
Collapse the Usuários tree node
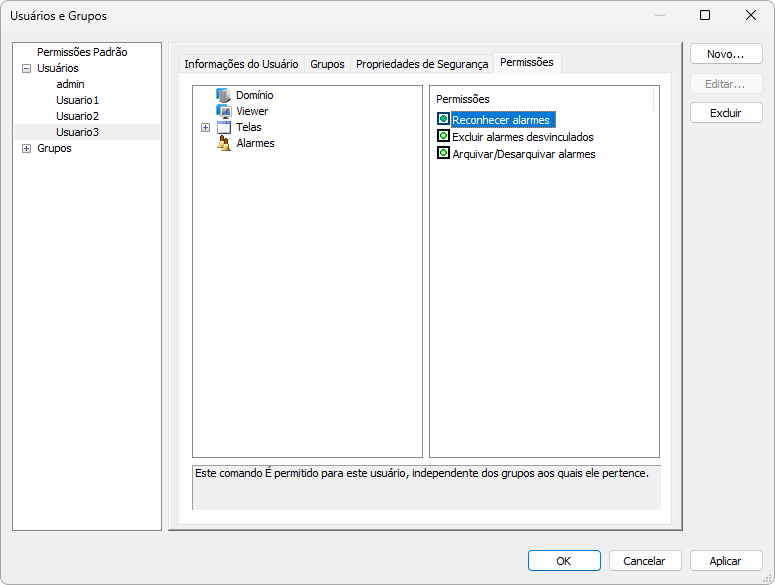tap(26, 68)
